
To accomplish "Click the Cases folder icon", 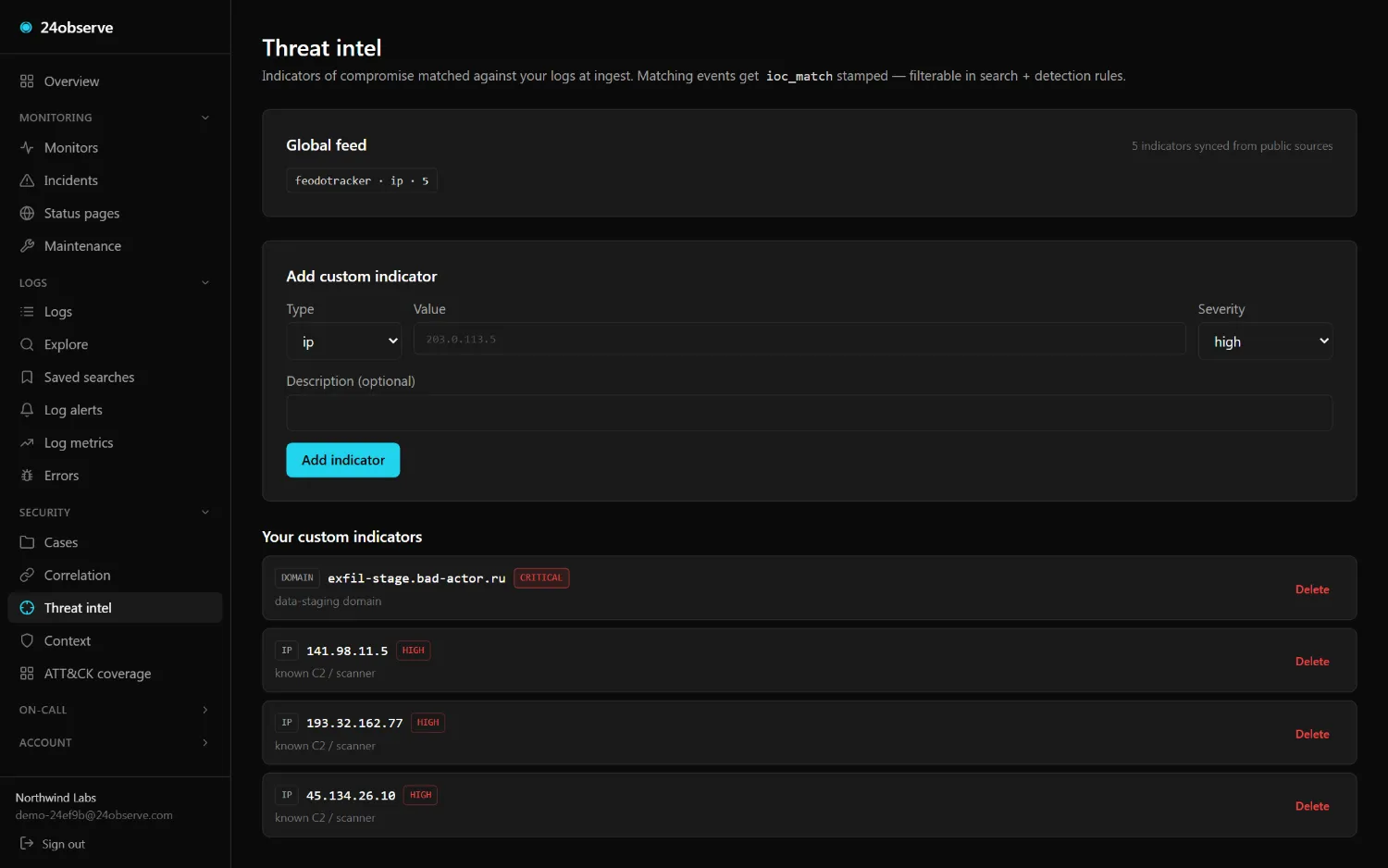I will click(27, 542).
